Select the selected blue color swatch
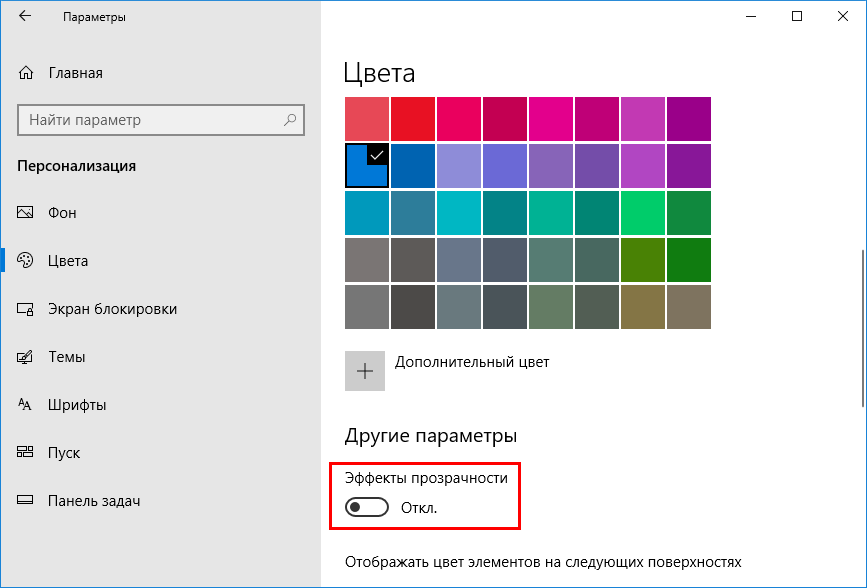The width and height of the screenshot is (867, 588). pos(366,166)
